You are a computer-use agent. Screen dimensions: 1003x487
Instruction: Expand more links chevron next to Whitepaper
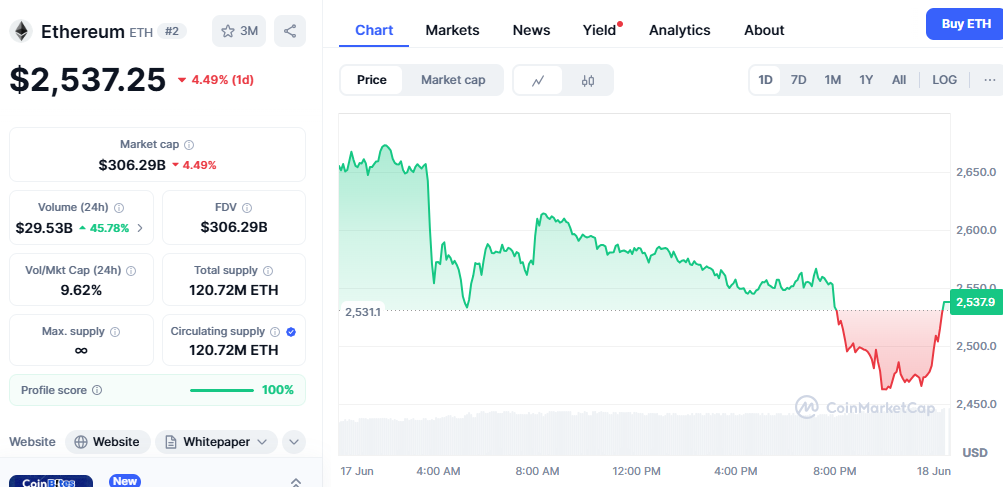click(x=294, y=441)
